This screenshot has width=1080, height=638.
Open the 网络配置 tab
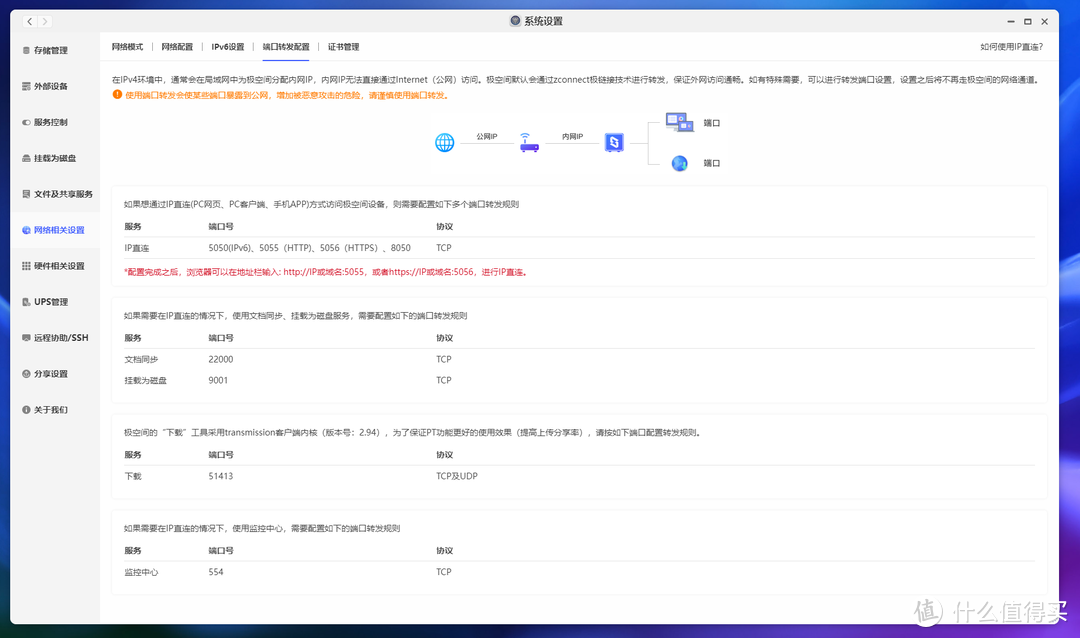(x=177, y=46)
